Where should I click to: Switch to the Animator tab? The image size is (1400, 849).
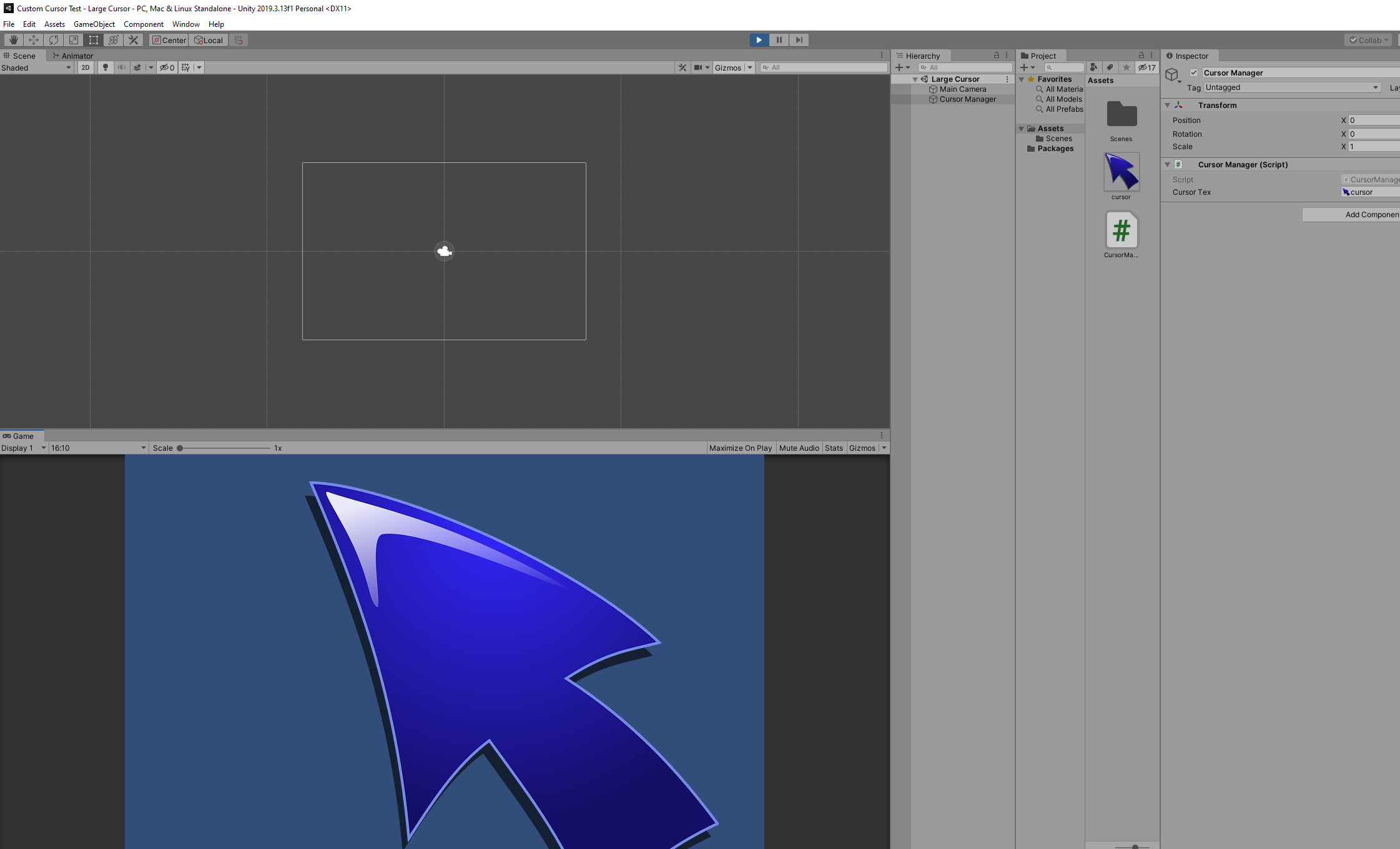[73, 56]
